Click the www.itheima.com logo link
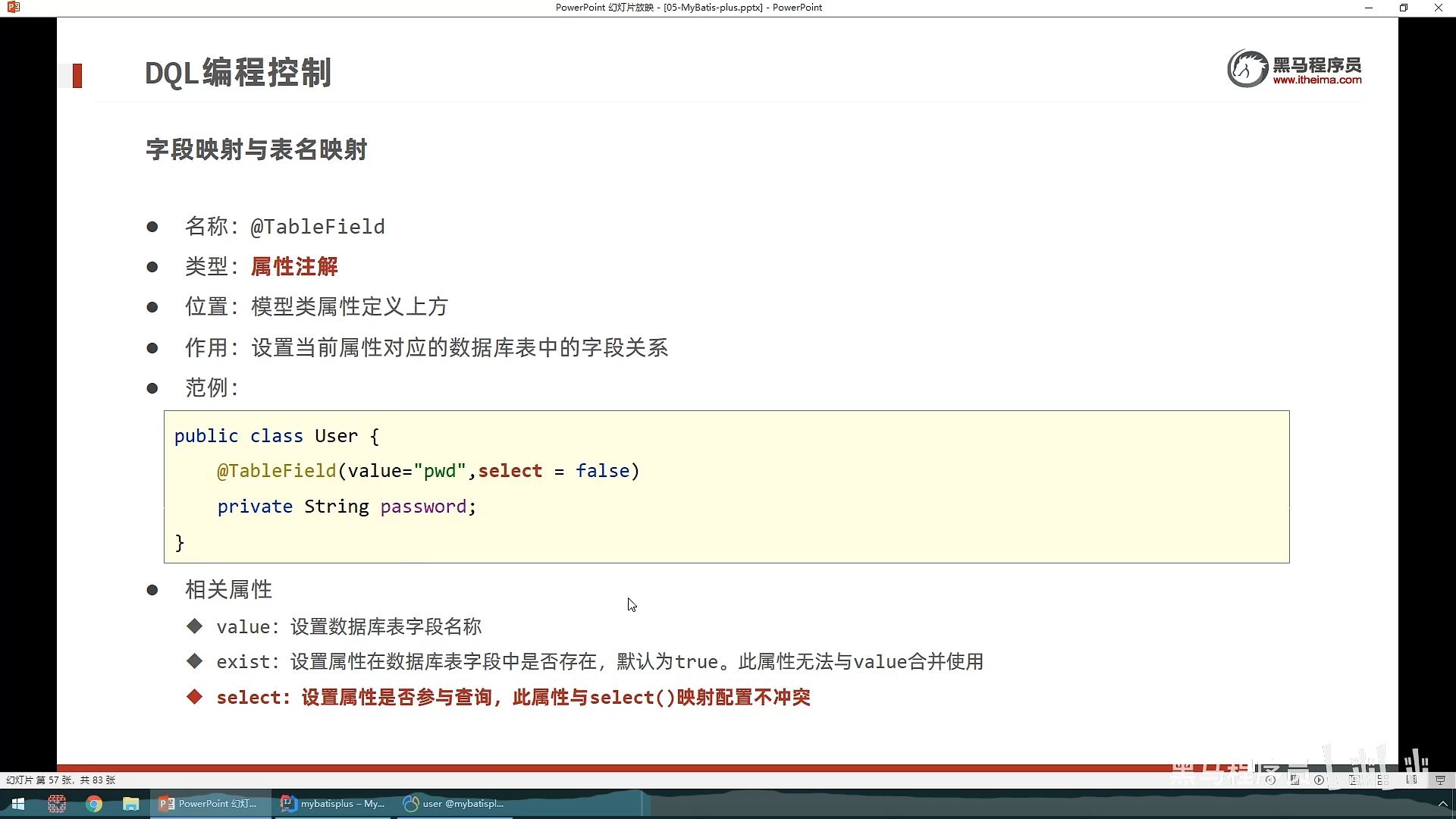 [x=1316, y=80]
